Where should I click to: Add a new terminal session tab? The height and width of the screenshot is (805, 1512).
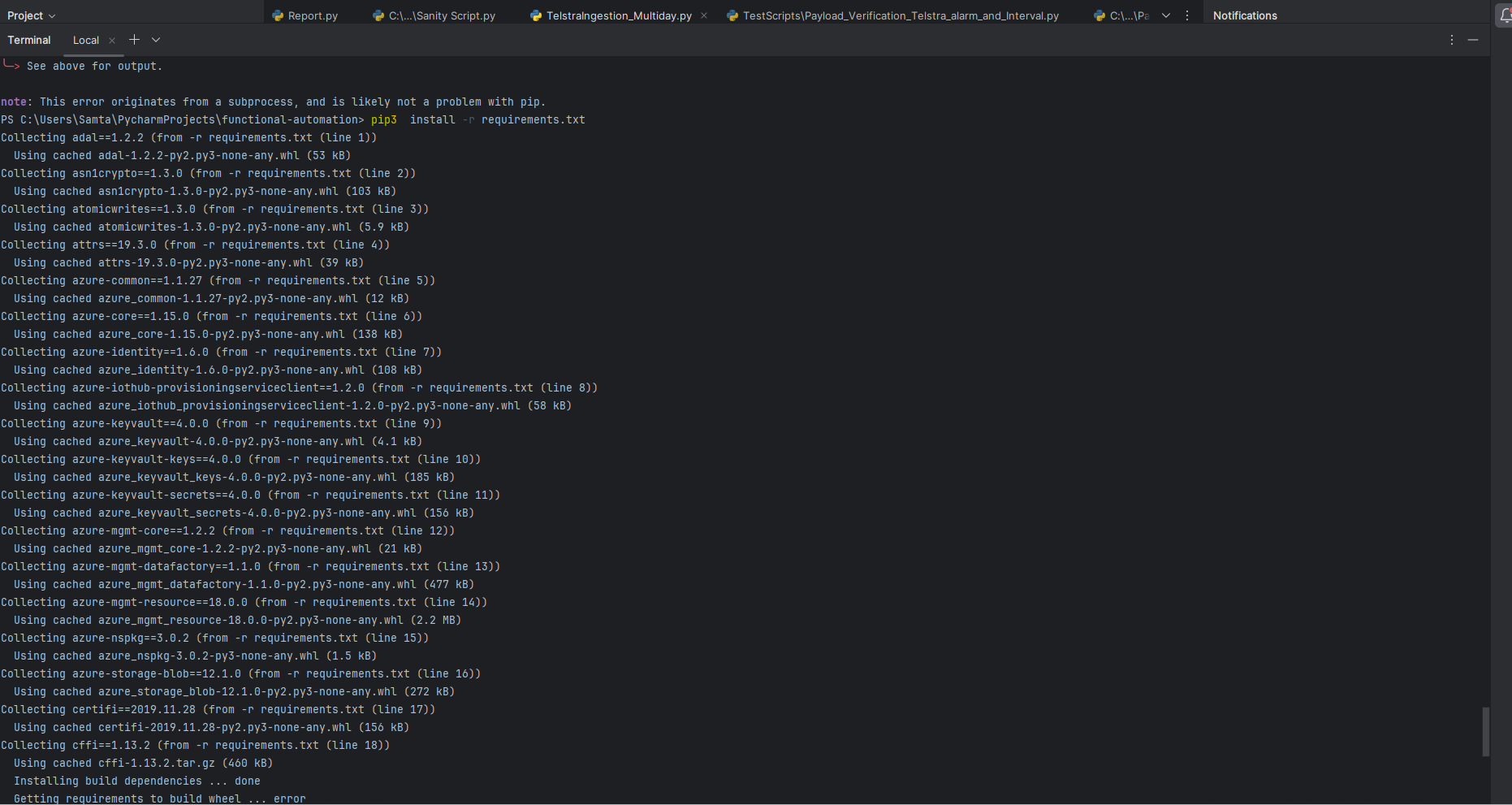coord(135,40)
